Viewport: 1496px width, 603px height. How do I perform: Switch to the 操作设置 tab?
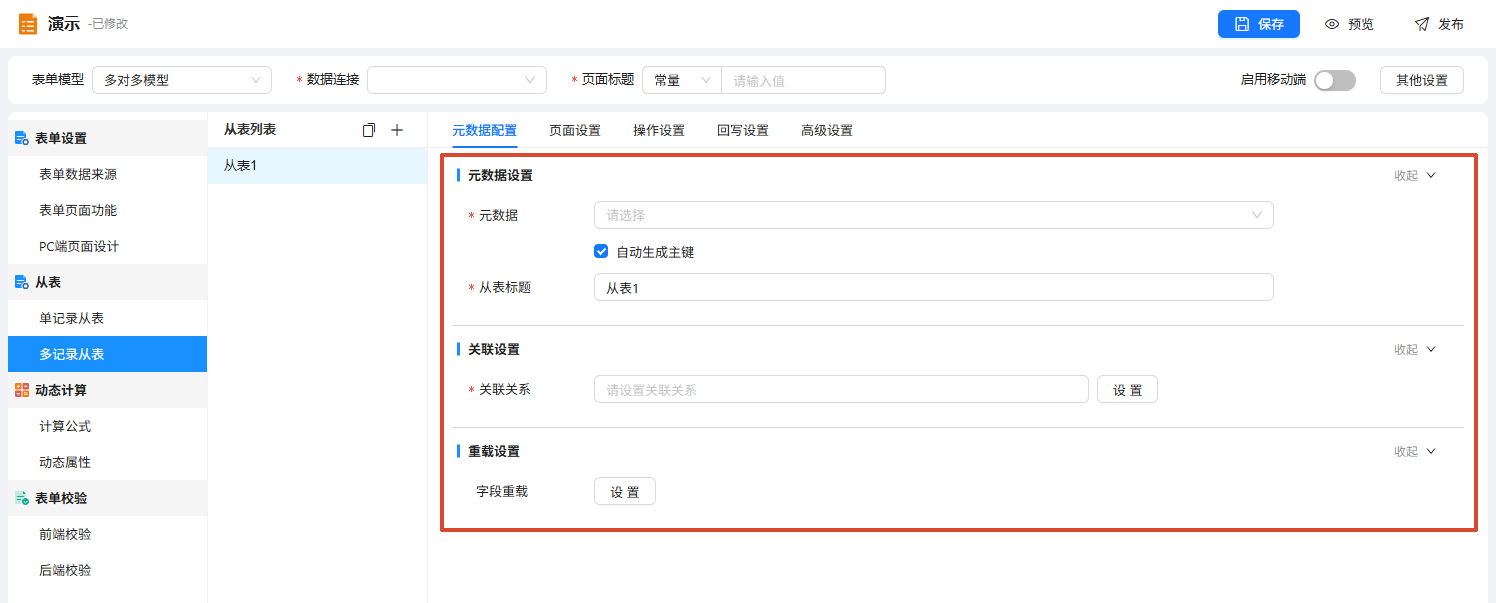(659, 130)
